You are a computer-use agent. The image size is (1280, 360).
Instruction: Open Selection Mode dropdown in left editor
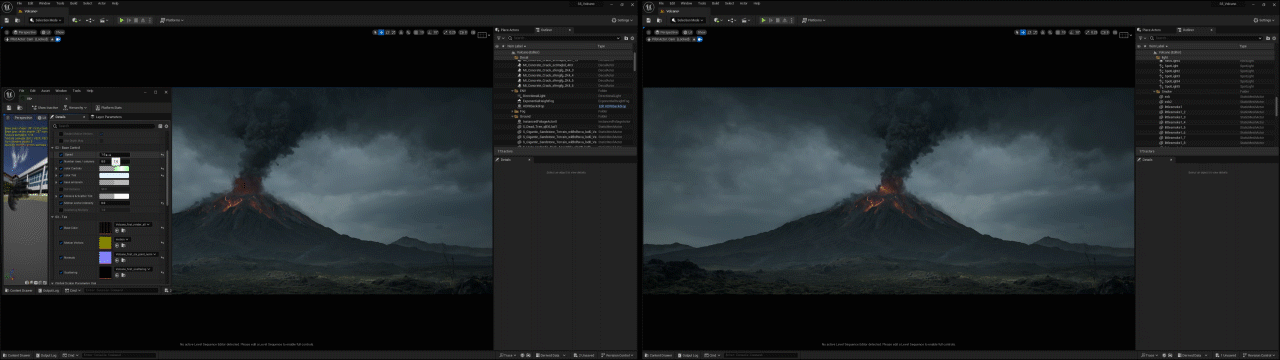pyautogui.click(x=46, y=20)
